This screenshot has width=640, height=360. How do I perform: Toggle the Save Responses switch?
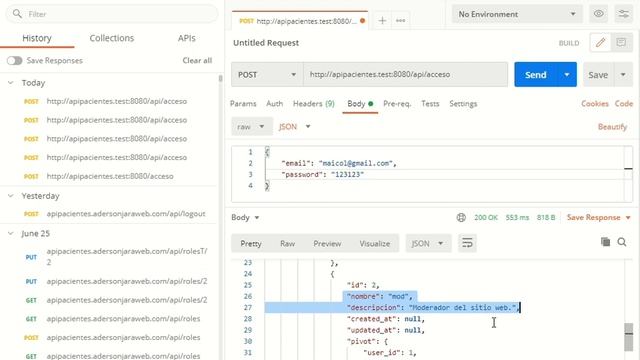pos(14,60)
